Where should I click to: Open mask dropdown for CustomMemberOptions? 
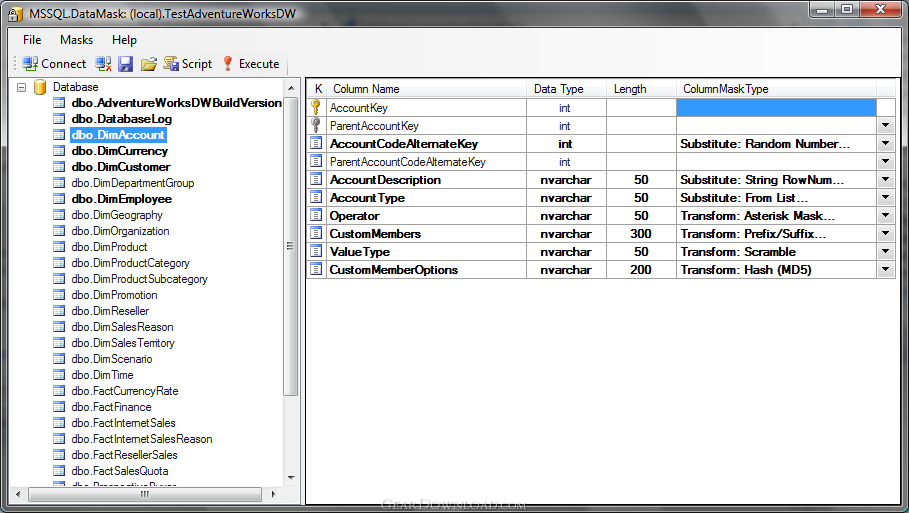tap(885, 269)
